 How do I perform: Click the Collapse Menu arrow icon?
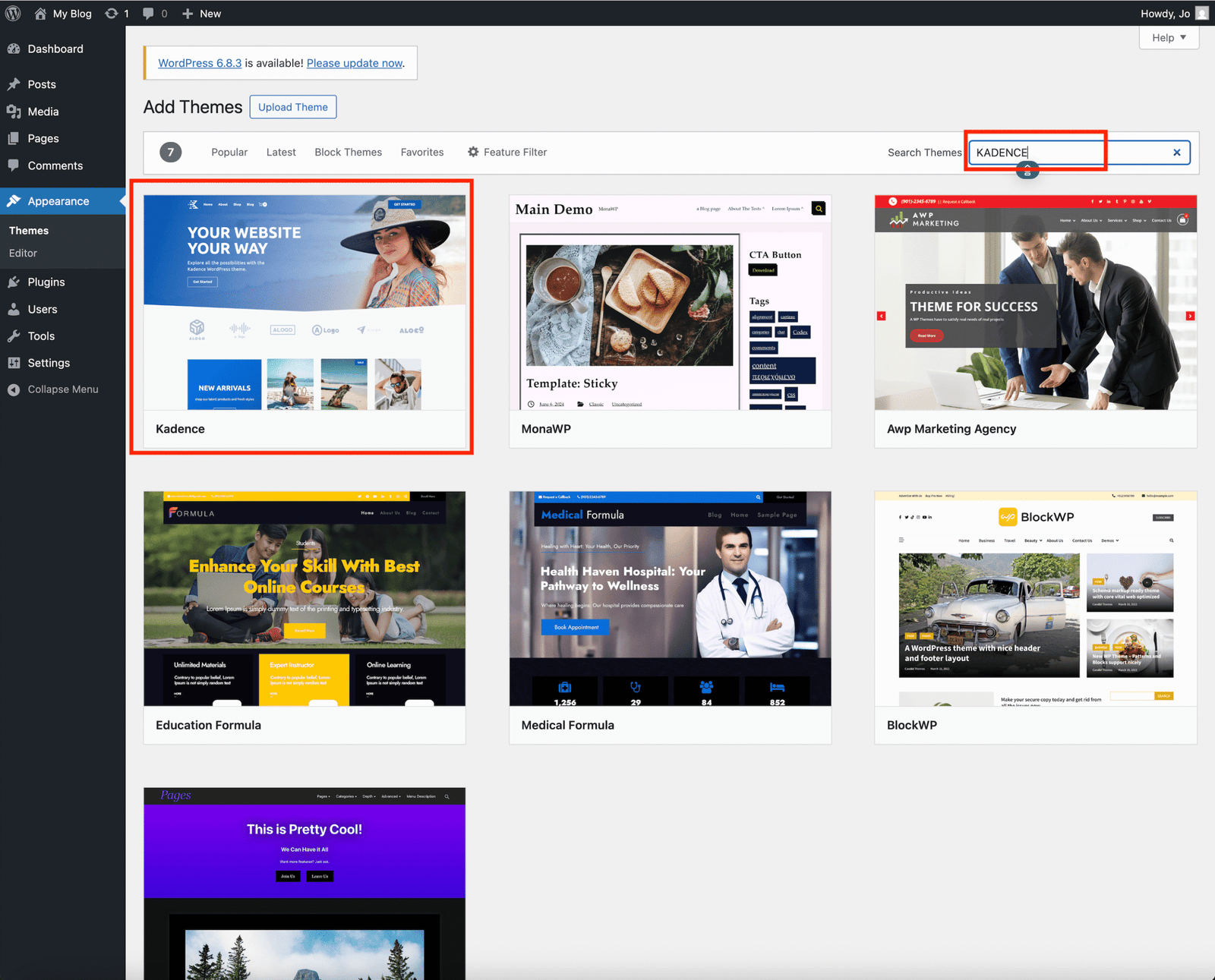14,389
